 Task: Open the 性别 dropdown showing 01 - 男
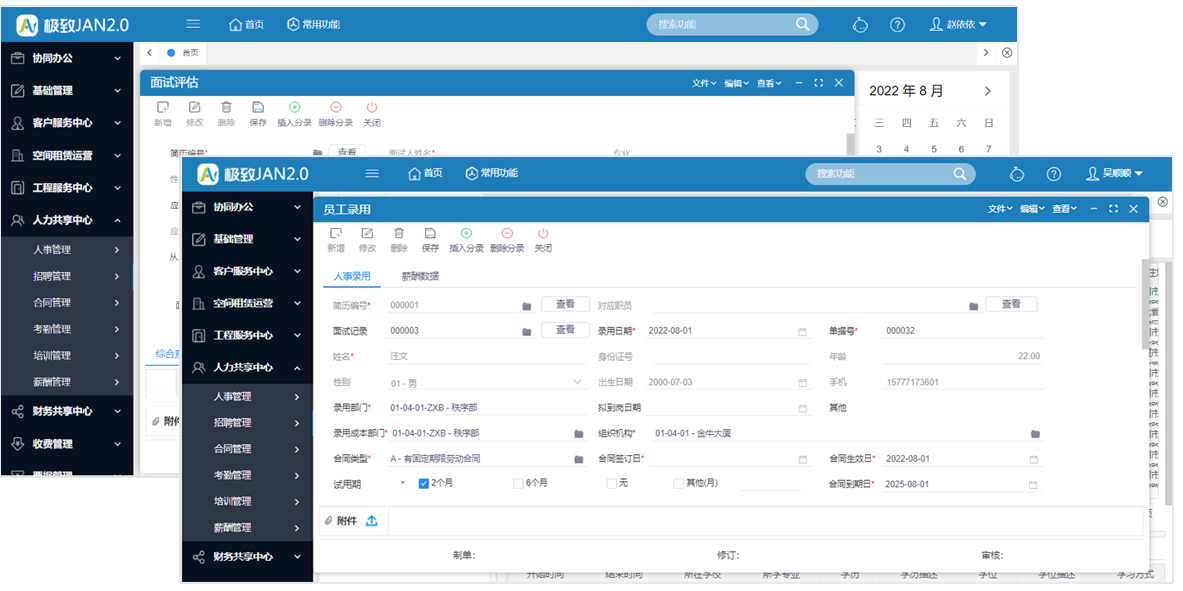pyautogui.click(x=577, y=382)
